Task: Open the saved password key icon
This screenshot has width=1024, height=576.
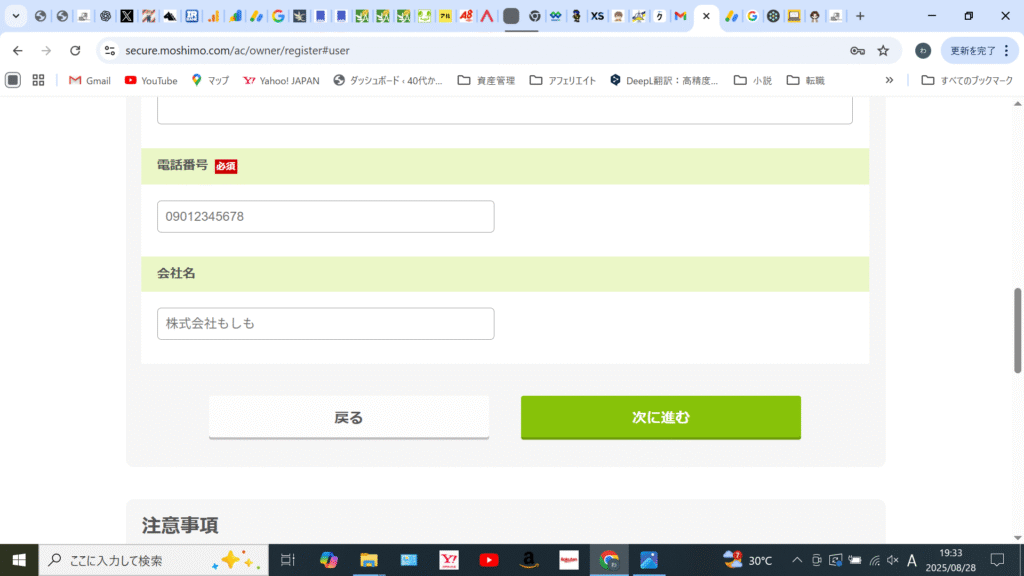Action: pos(857,50)
